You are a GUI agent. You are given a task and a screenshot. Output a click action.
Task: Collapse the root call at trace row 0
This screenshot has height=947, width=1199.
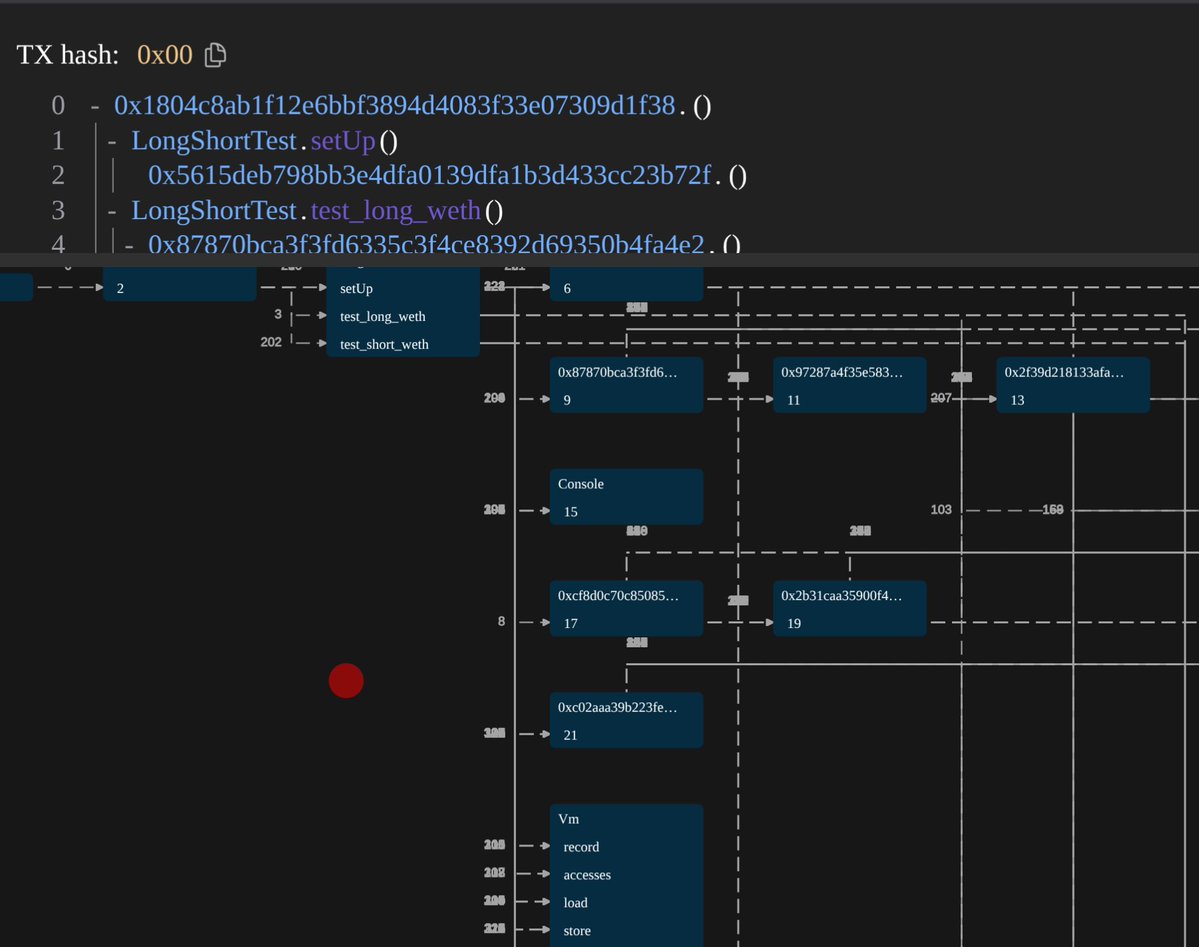pos(97,105)
